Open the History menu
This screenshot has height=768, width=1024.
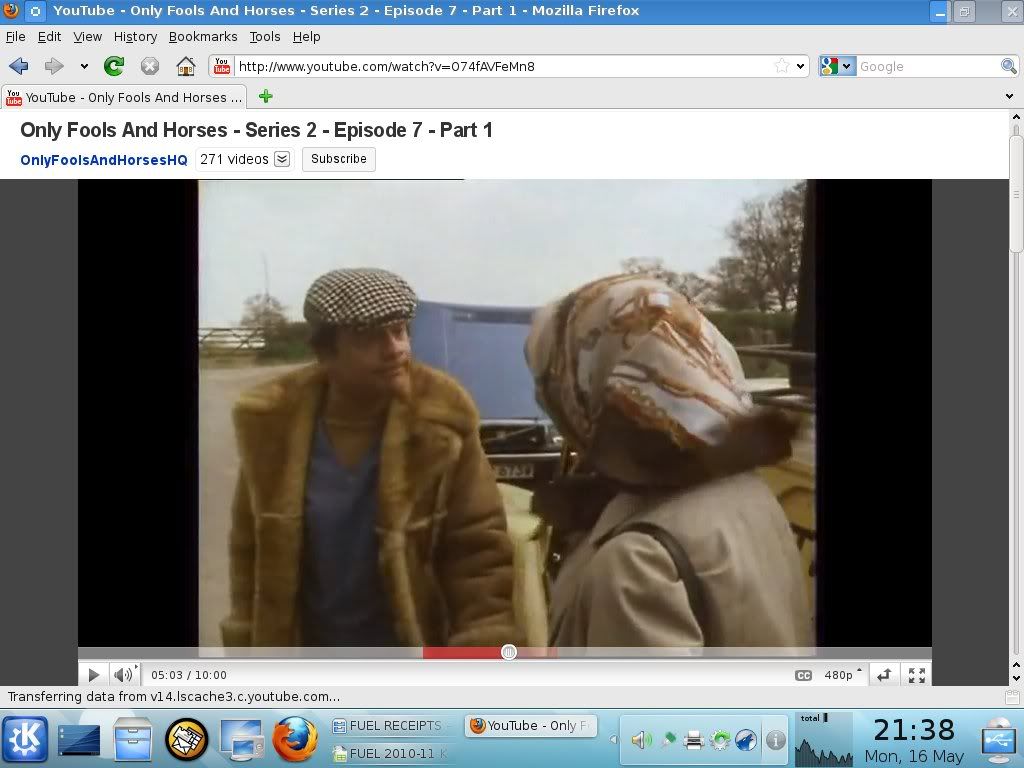coord(135,37)
